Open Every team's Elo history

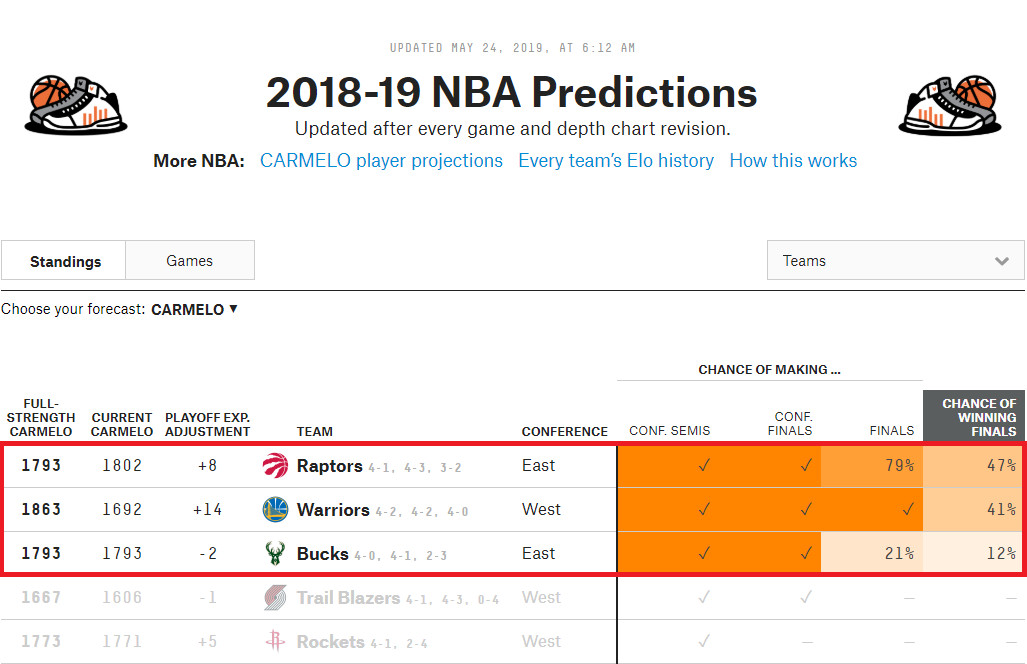[x=616, y=160]
